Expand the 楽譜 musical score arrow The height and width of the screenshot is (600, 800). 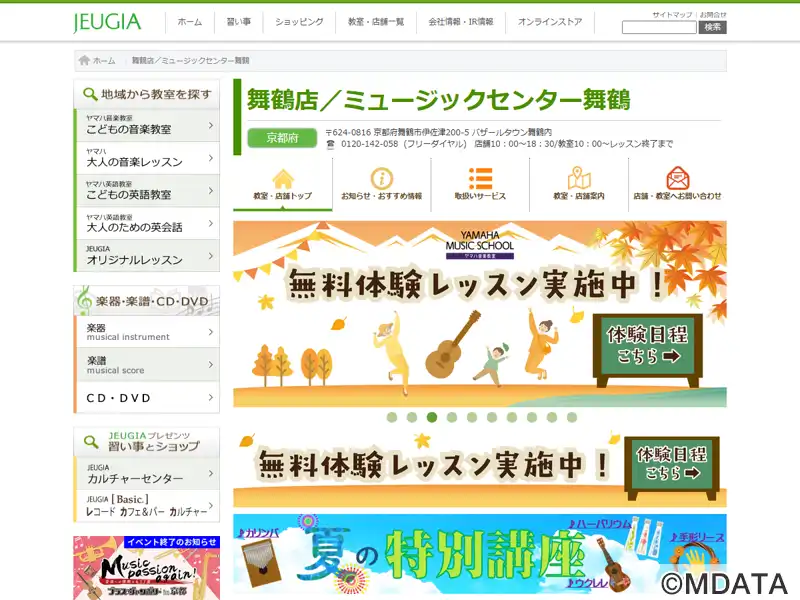click(x=211, y=365)
